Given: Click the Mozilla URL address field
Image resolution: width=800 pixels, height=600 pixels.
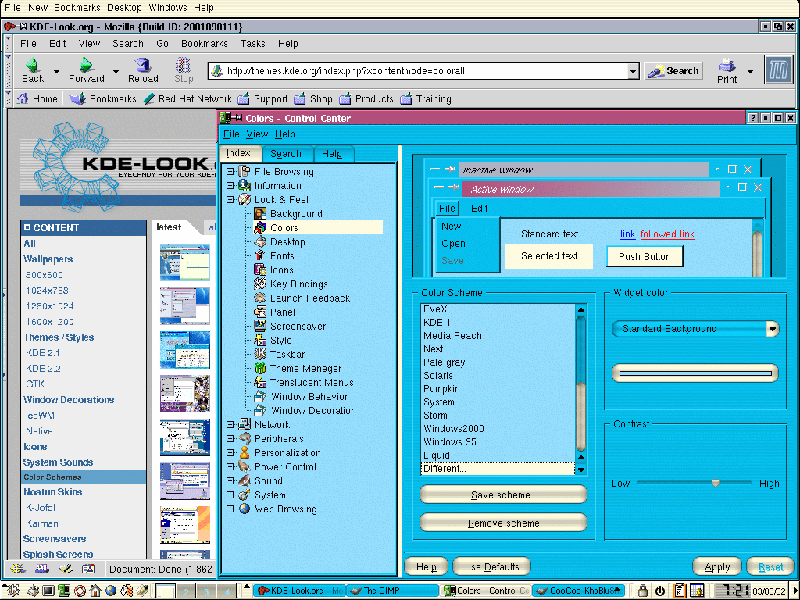Looking at the screenshot, I should 418,71.
